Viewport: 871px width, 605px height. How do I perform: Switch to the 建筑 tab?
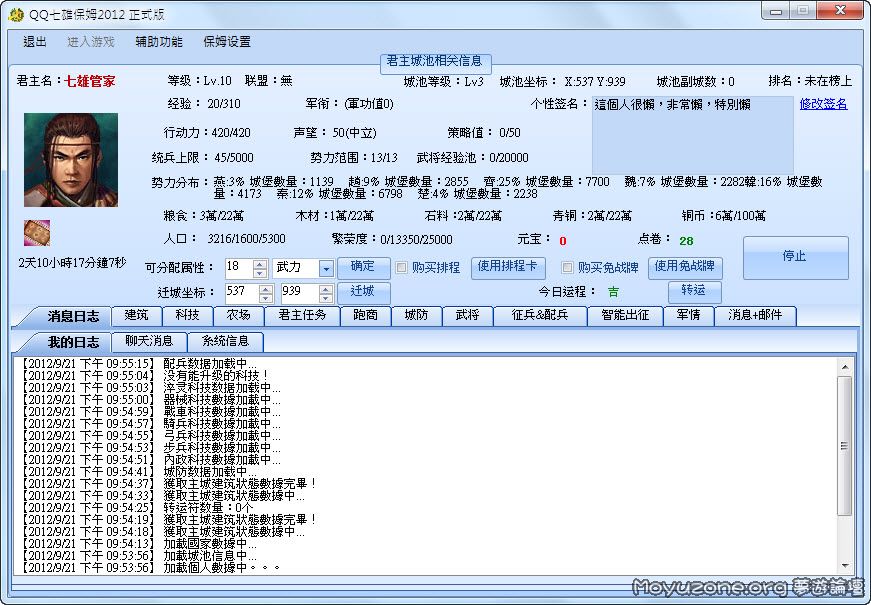click(x=137, y=315)
